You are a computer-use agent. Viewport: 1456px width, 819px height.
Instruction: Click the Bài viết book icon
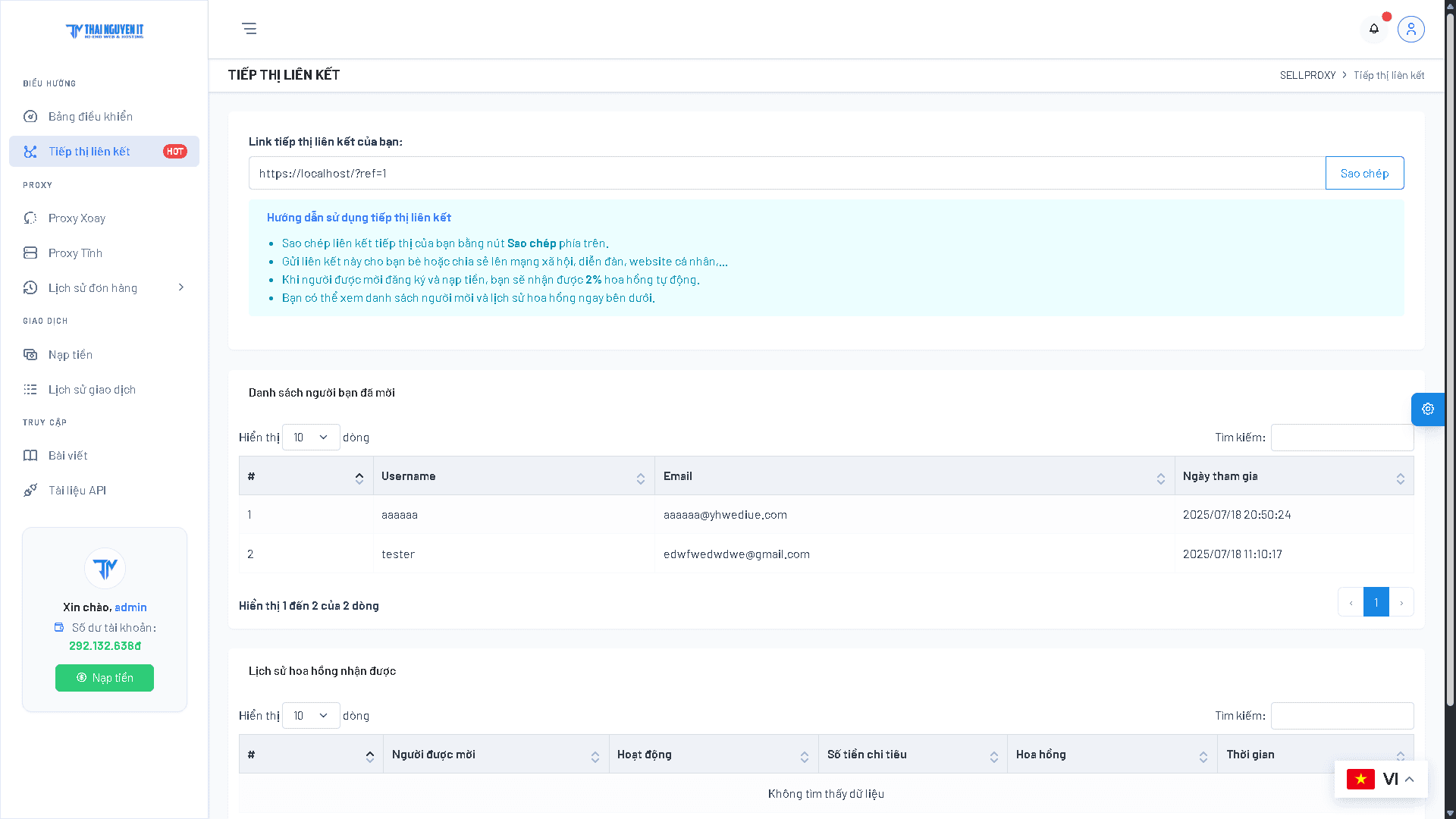click(x=30, y=455)
